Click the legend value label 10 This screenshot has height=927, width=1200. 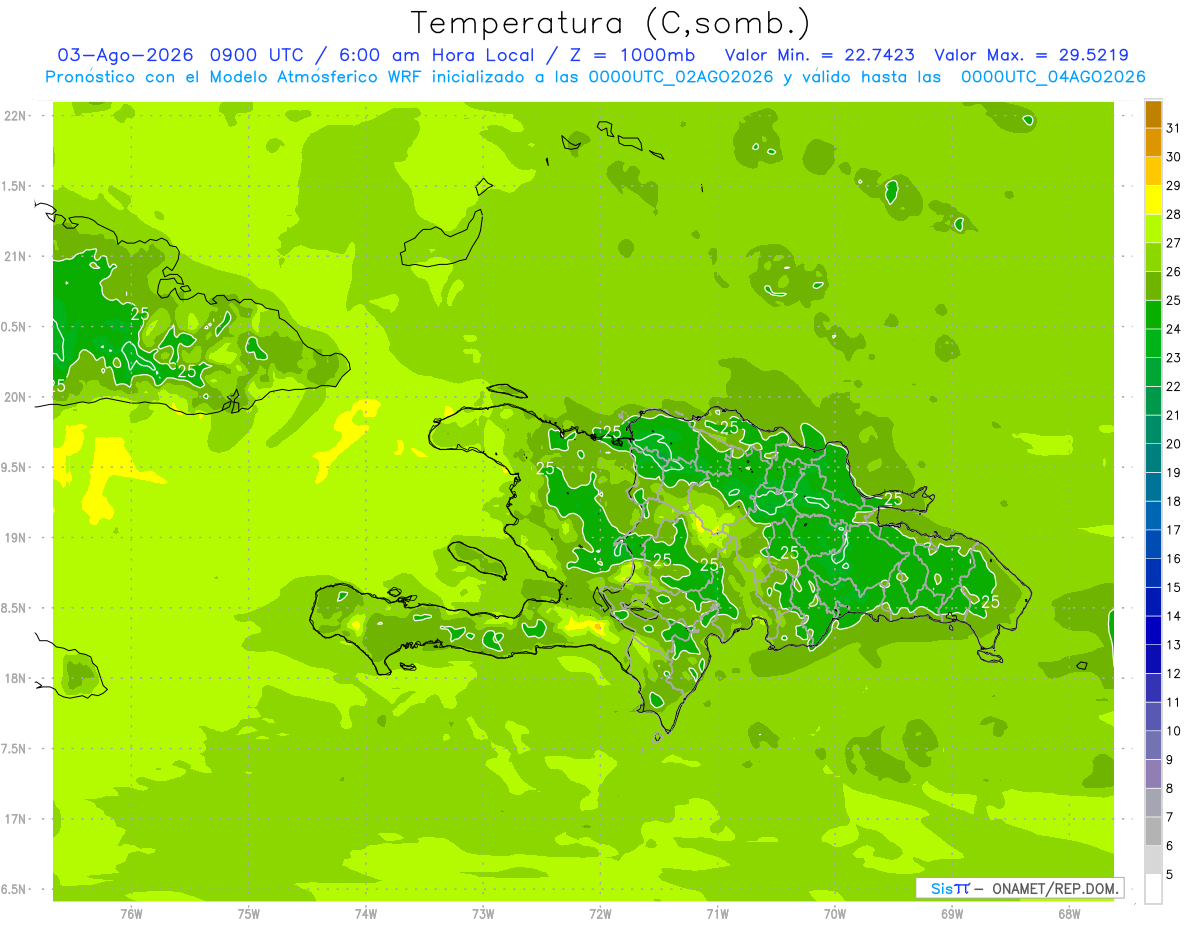1173,731
